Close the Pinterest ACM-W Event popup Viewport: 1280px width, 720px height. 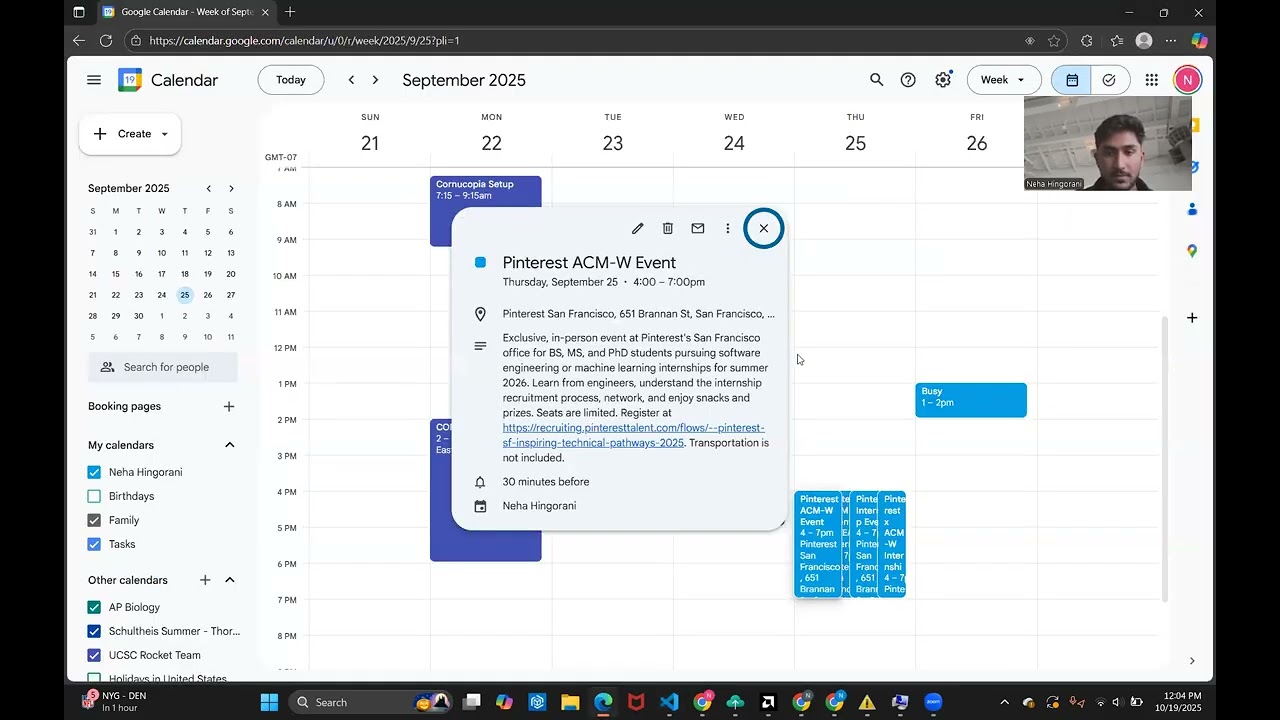[764, 228]
